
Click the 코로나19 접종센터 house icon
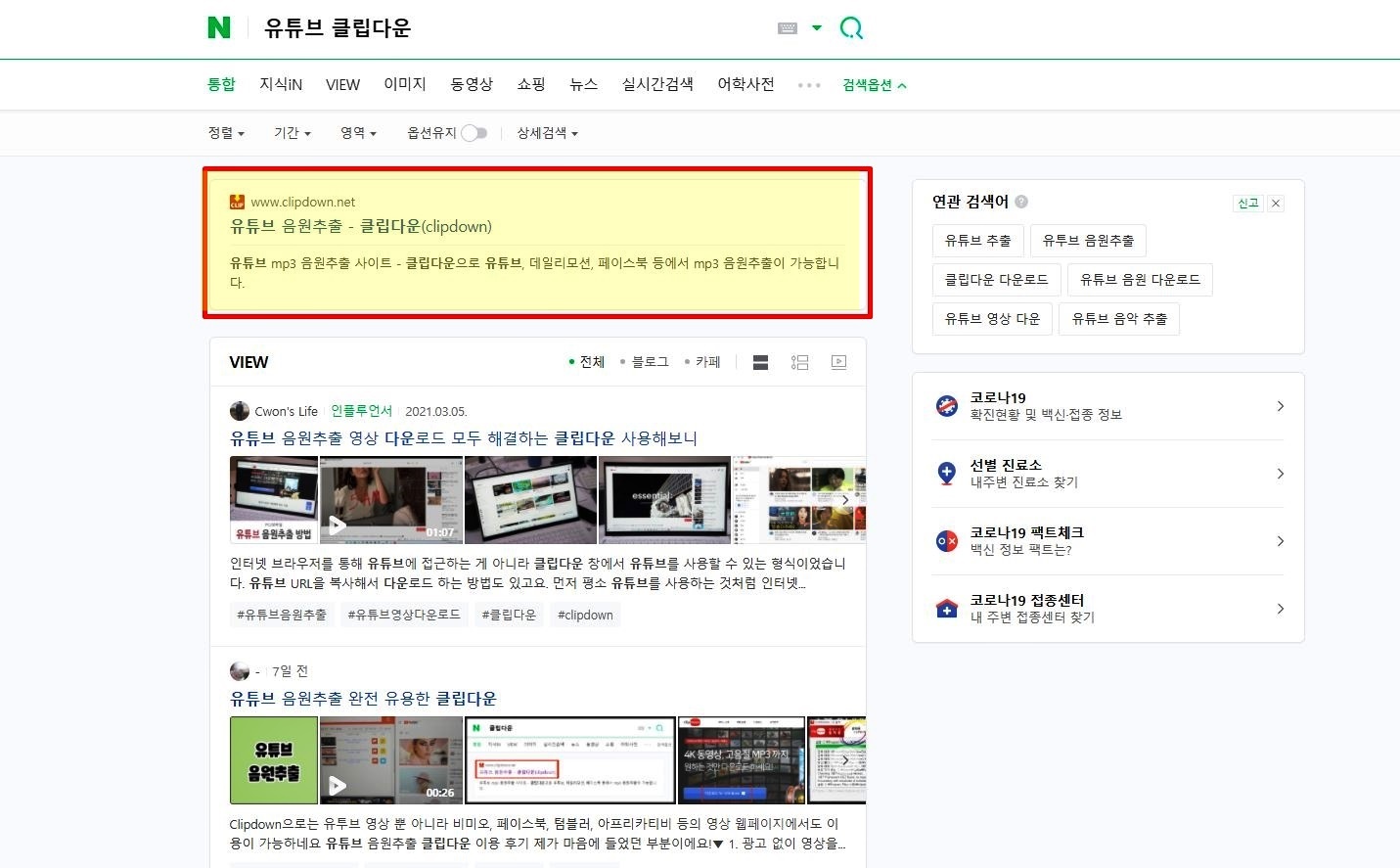click(x=947, y=609)
